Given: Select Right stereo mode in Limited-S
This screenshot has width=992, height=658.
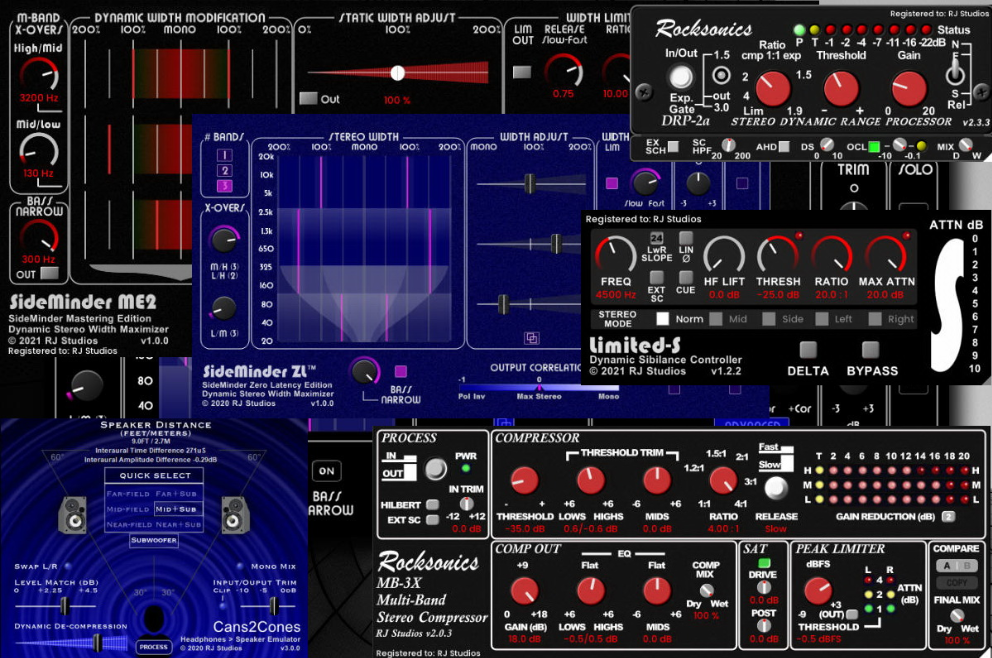Looking at the screenshot, I should (x=875, y=319).
